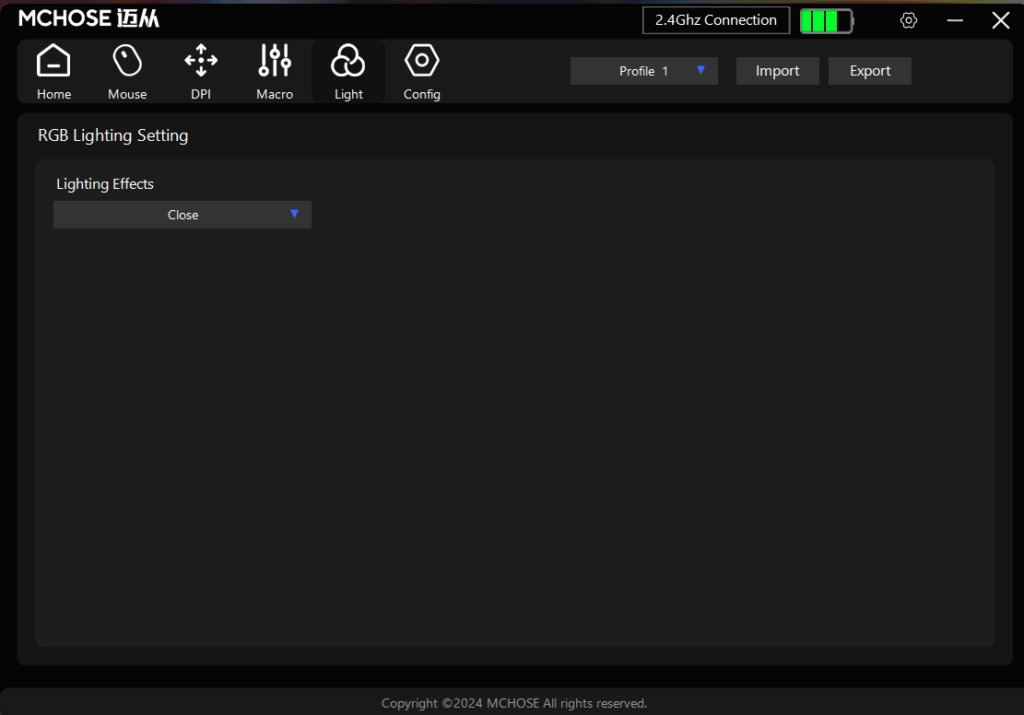Switch to the Macro tab label
This screenshot has width=1024, height=715.
coord(274,94)
